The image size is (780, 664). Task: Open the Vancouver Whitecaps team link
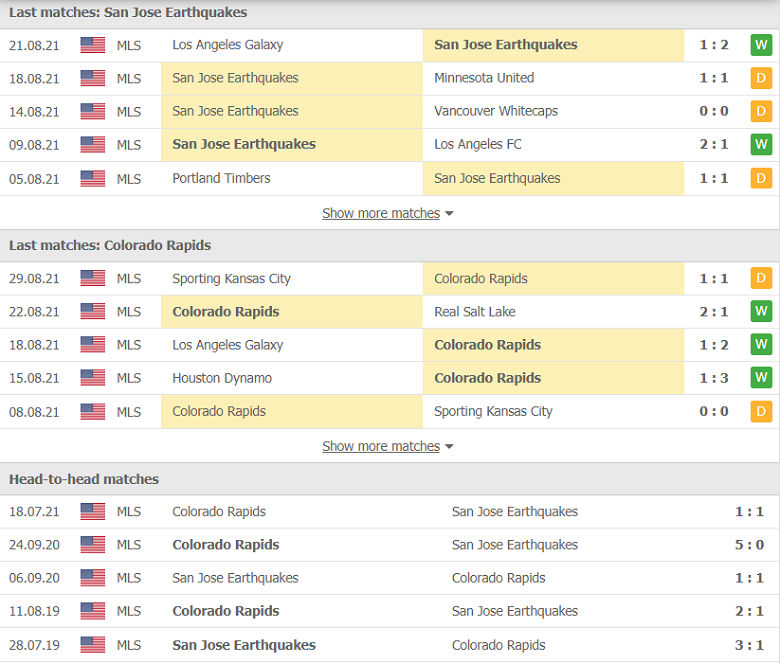coord(495,111)
